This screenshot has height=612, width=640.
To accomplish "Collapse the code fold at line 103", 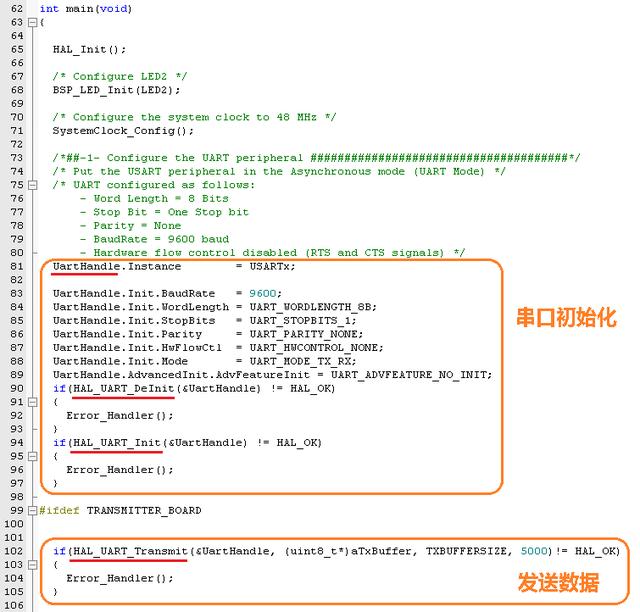I will 32,565.
